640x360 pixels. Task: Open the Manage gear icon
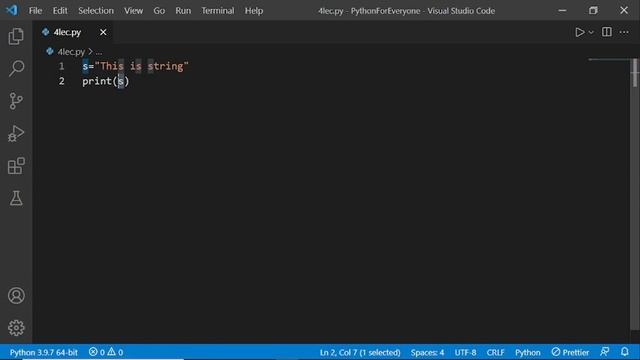[16, 328]
